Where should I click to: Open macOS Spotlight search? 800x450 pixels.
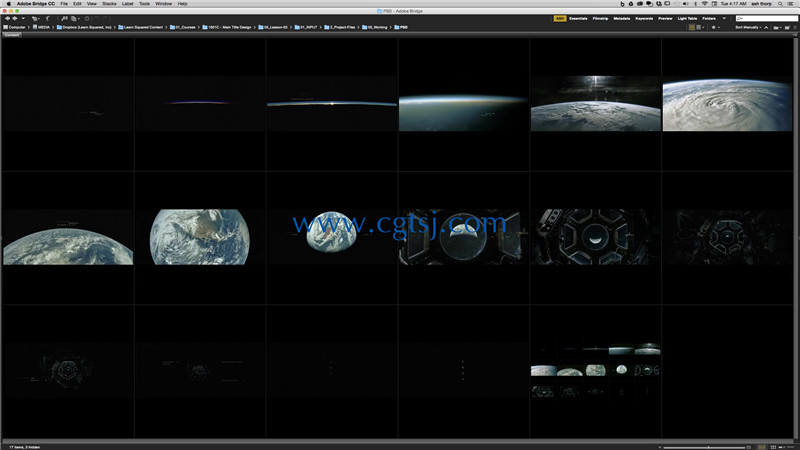(x=780, y=4)
